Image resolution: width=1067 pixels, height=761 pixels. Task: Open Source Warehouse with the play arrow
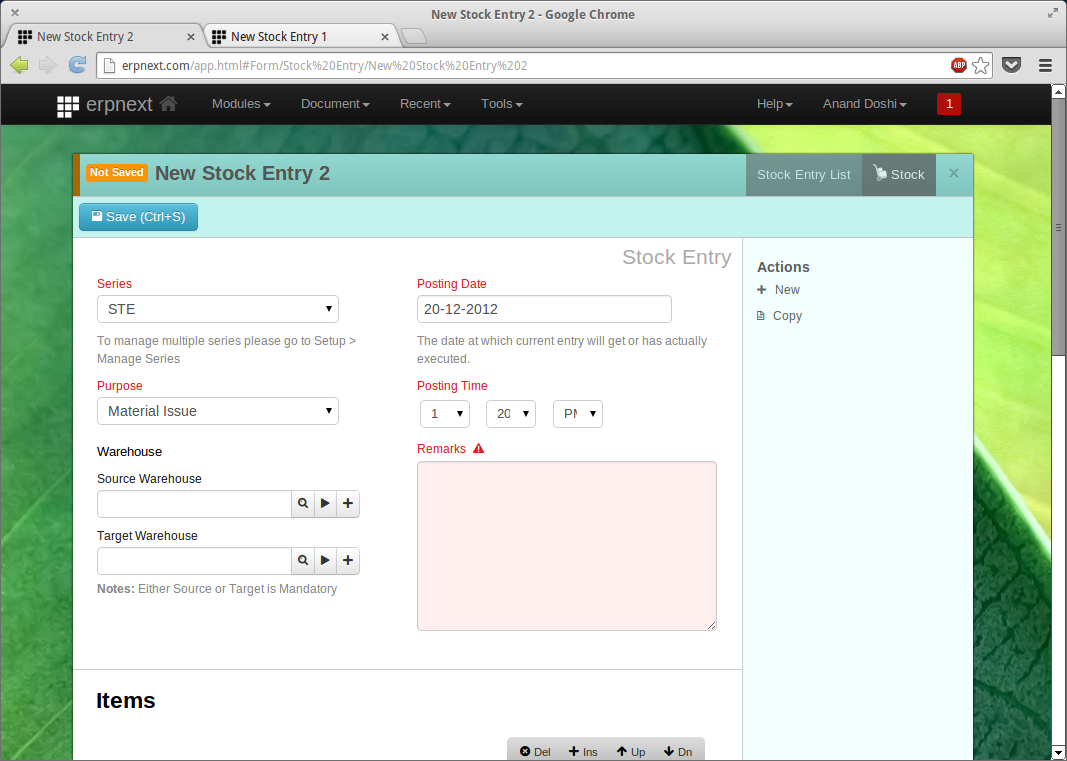325,504
